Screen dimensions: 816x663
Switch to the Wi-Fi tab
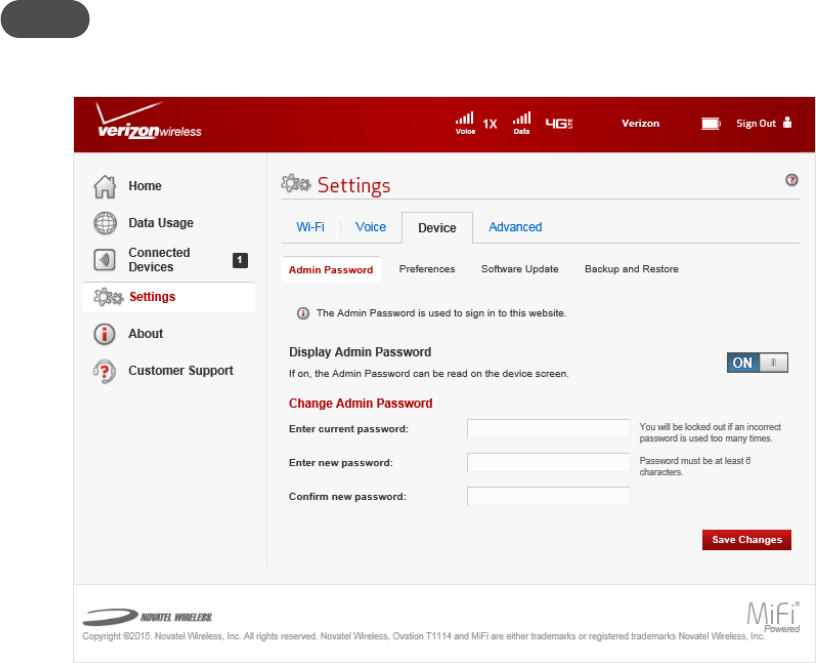pos(310,227)
